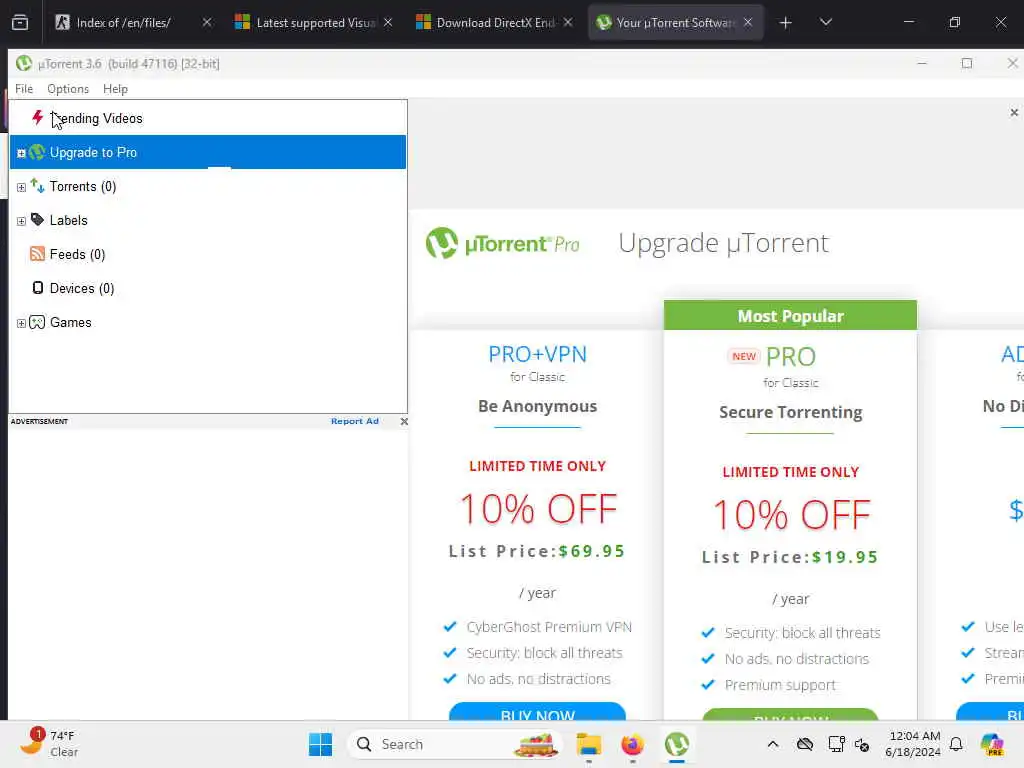Click the CyberGhost Premium VPN feature
Viewport: 1024px width, 768px height.
[549, 627]
